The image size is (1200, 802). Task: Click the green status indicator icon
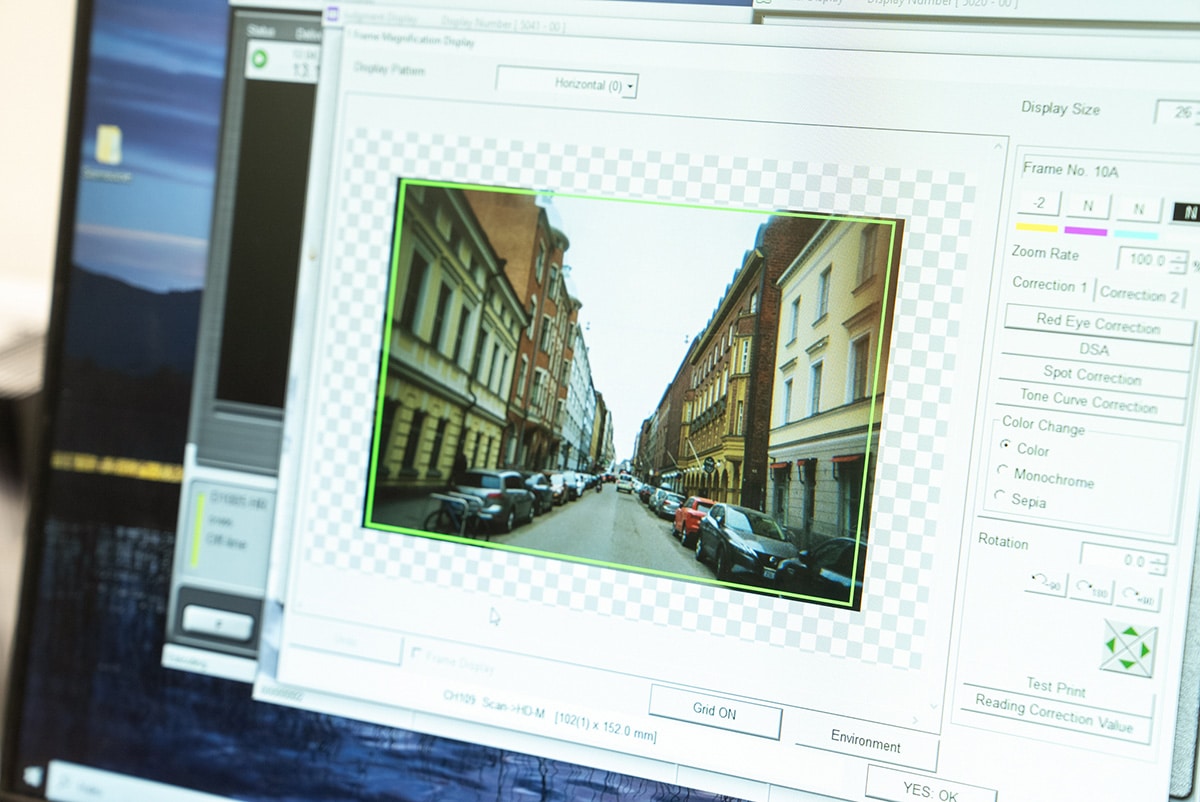[258, 60]
